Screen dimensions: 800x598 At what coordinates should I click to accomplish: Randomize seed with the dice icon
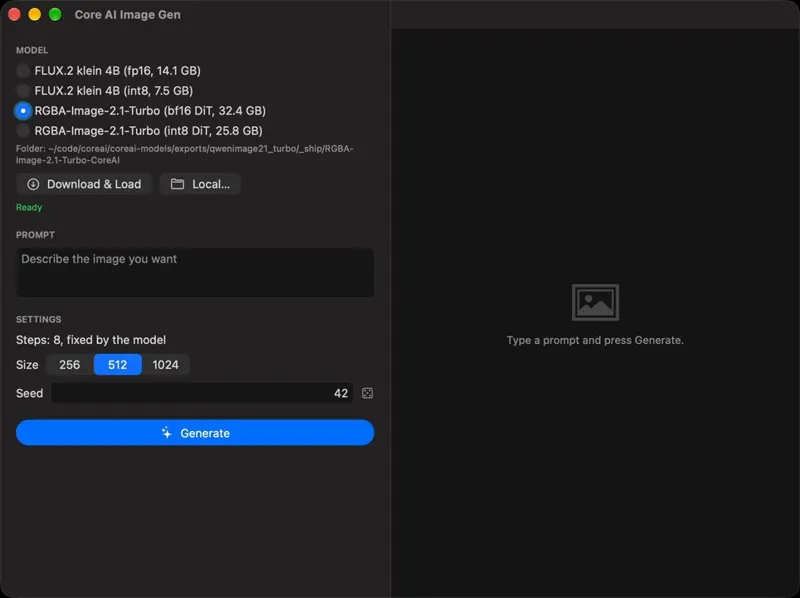click(367, 393)
